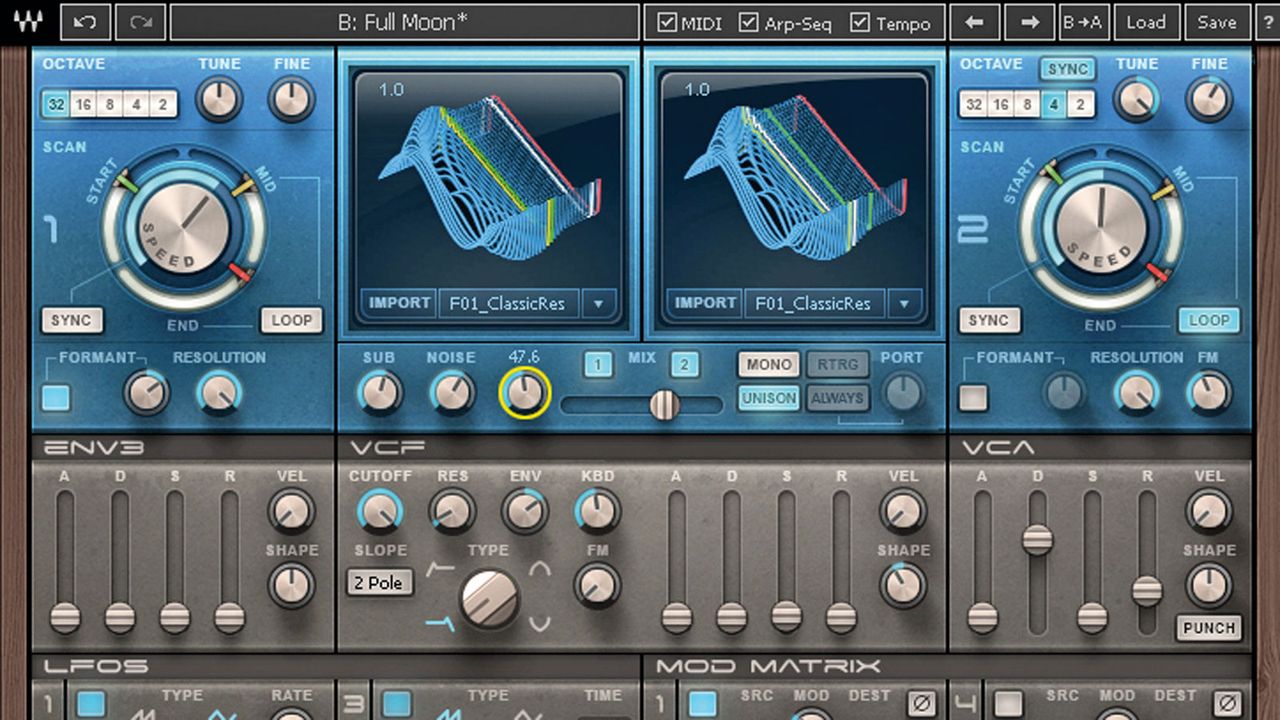Select octave 16 on oscillator 2
Image resolution: width=1280 pixels, height=720 pixels.
(x=1001, y=104)
